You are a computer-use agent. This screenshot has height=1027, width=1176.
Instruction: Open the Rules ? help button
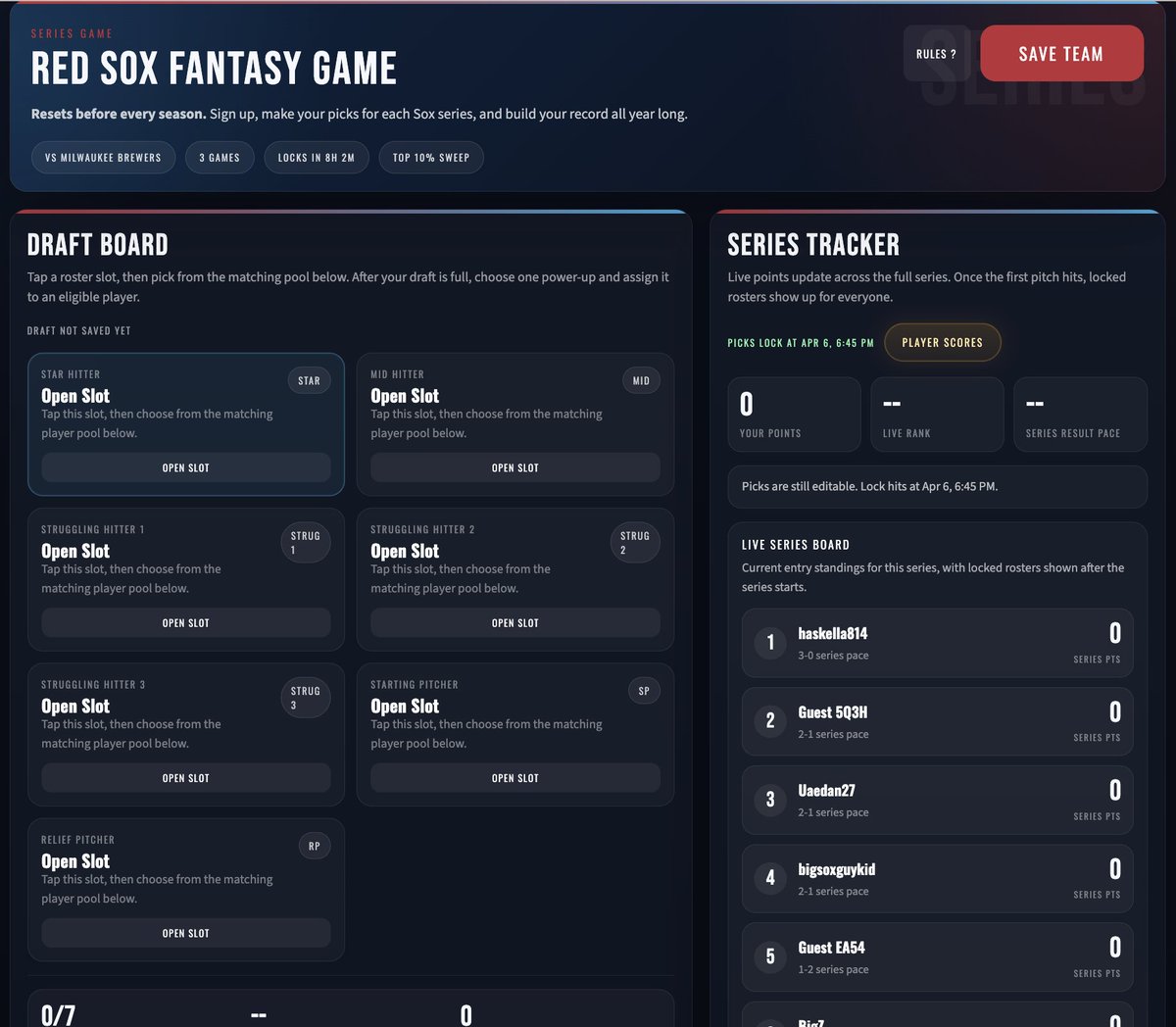pos(936,54)
